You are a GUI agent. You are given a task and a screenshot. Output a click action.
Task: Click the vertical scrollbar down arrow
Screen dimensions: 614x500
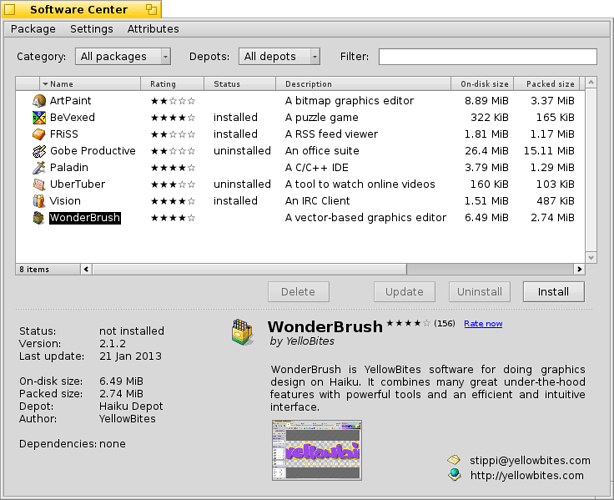point(591,258)
